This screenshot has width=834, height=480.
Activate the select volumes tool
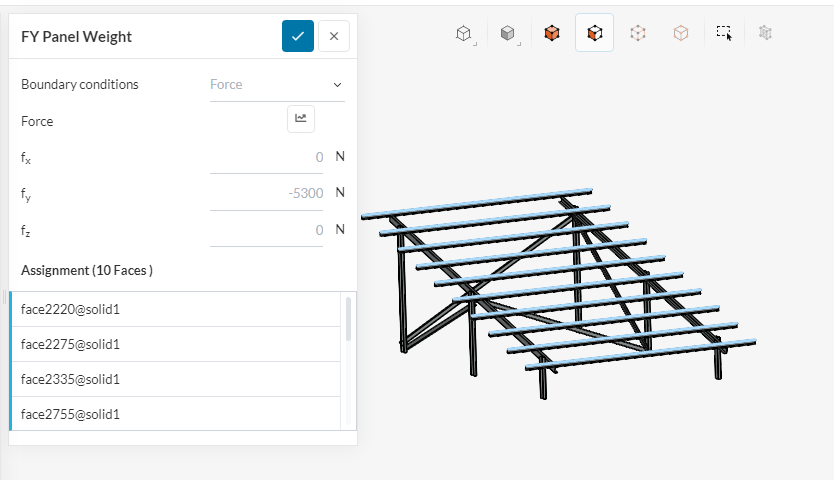(552, 33)
